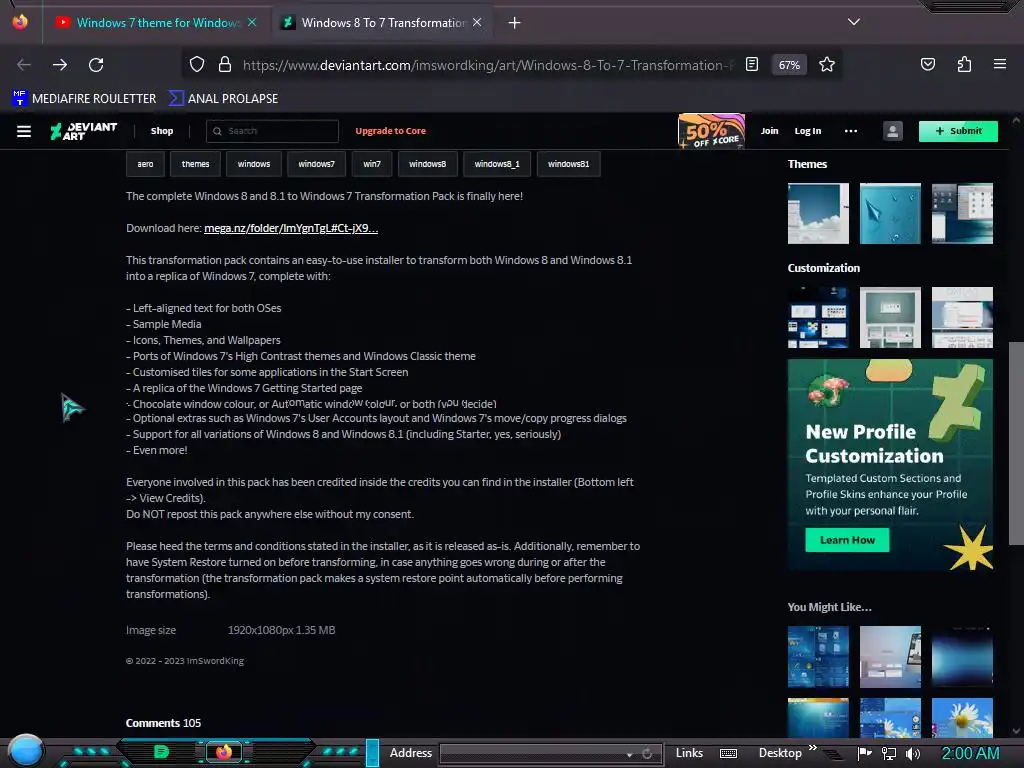This screenshot has height=768, width=1024.
Task: Expand the list all tabs chevron
Action: click(x=854, y=22)
